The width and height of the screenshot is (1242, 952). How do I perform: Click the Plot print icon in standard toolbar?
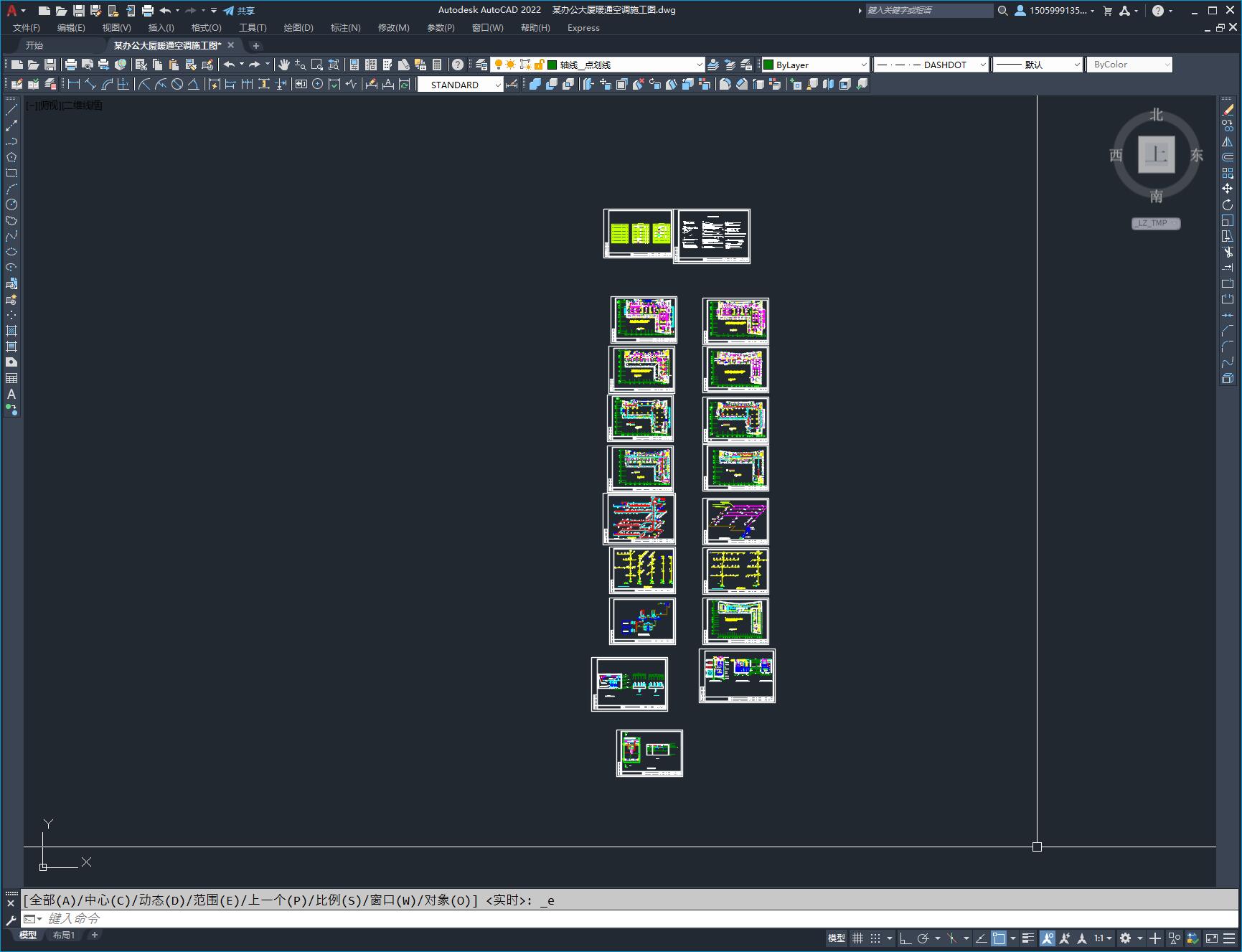point(71,65)
